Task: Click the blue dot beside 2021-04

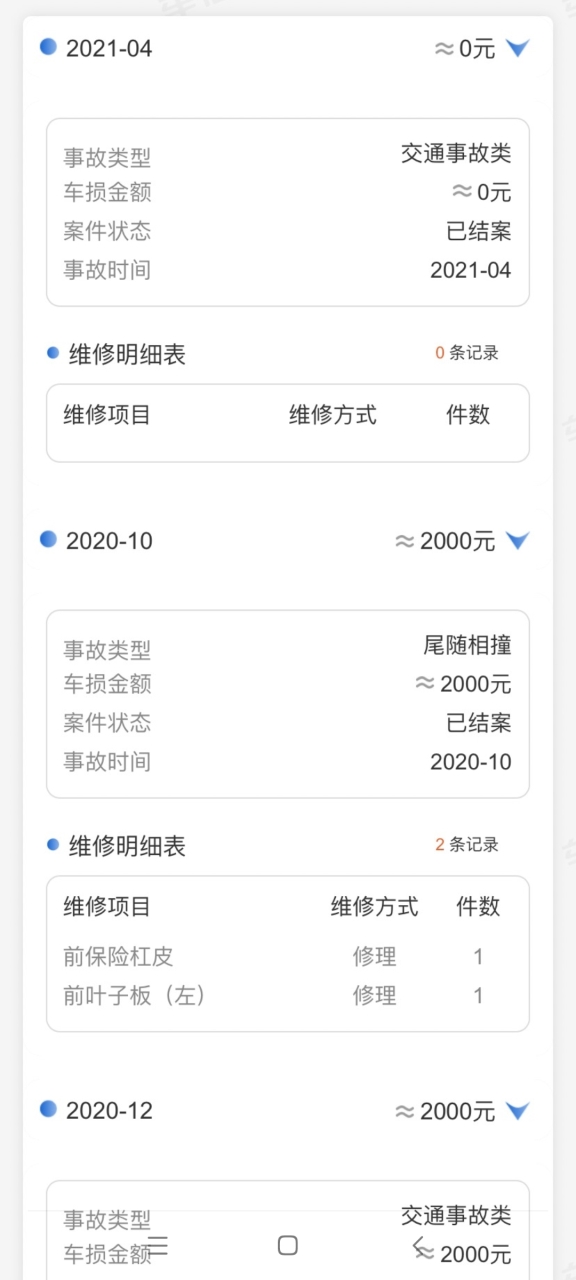Action: (x=48, y=46)
